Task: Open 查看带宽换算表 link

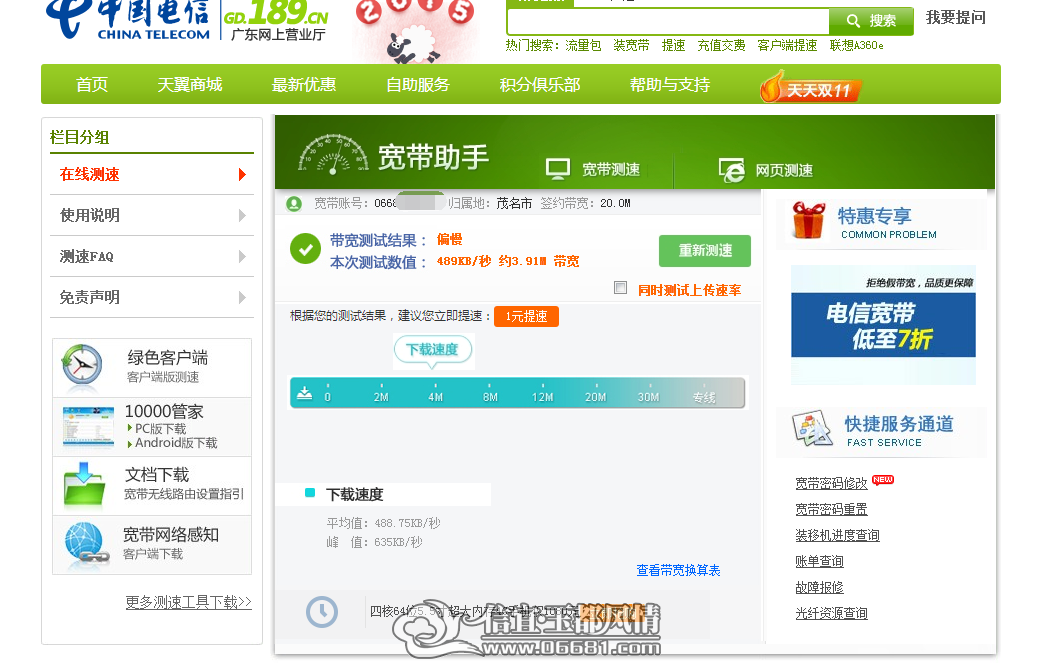Action: (678, 570)
